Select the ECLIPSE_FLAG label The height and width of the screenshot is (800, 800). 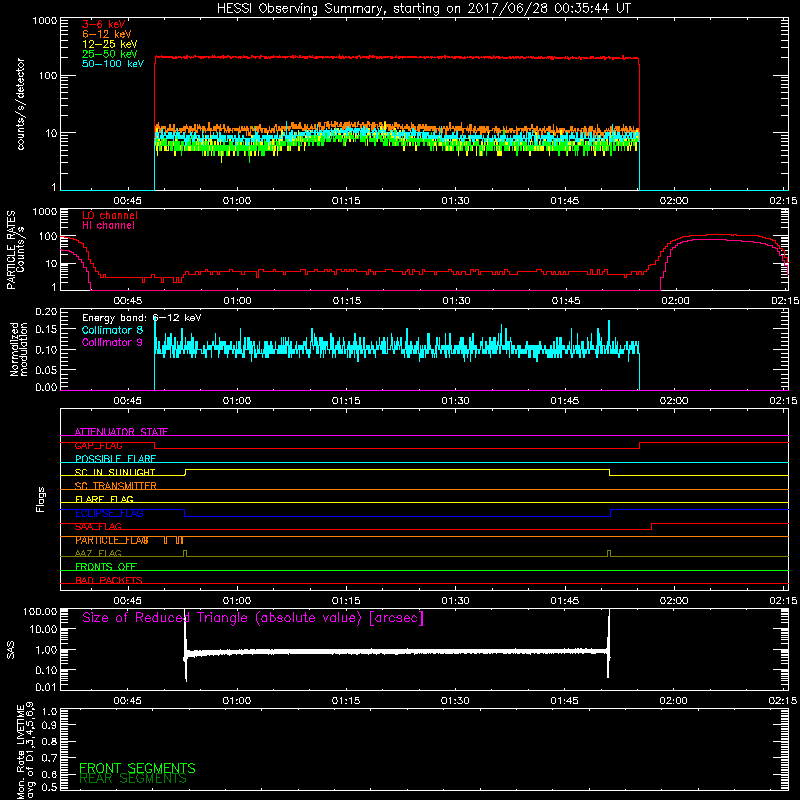click(x=109, y=513)
